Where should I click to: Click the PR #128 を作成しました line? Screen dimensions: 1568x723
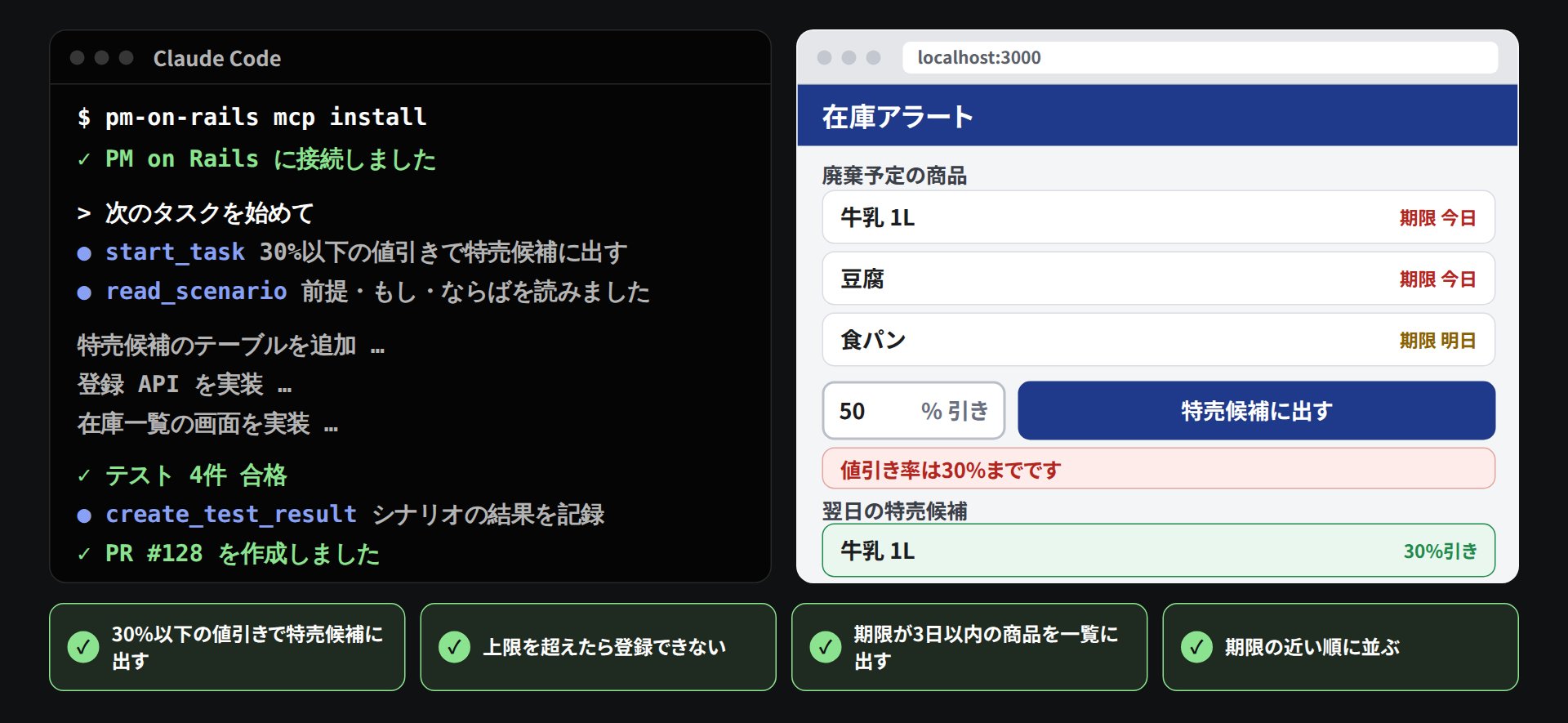click(x=229, y=553)
